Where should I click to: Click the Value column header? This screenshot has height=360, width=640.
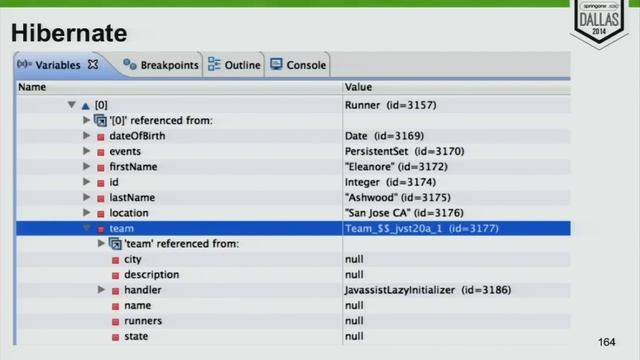coord(456,87)
